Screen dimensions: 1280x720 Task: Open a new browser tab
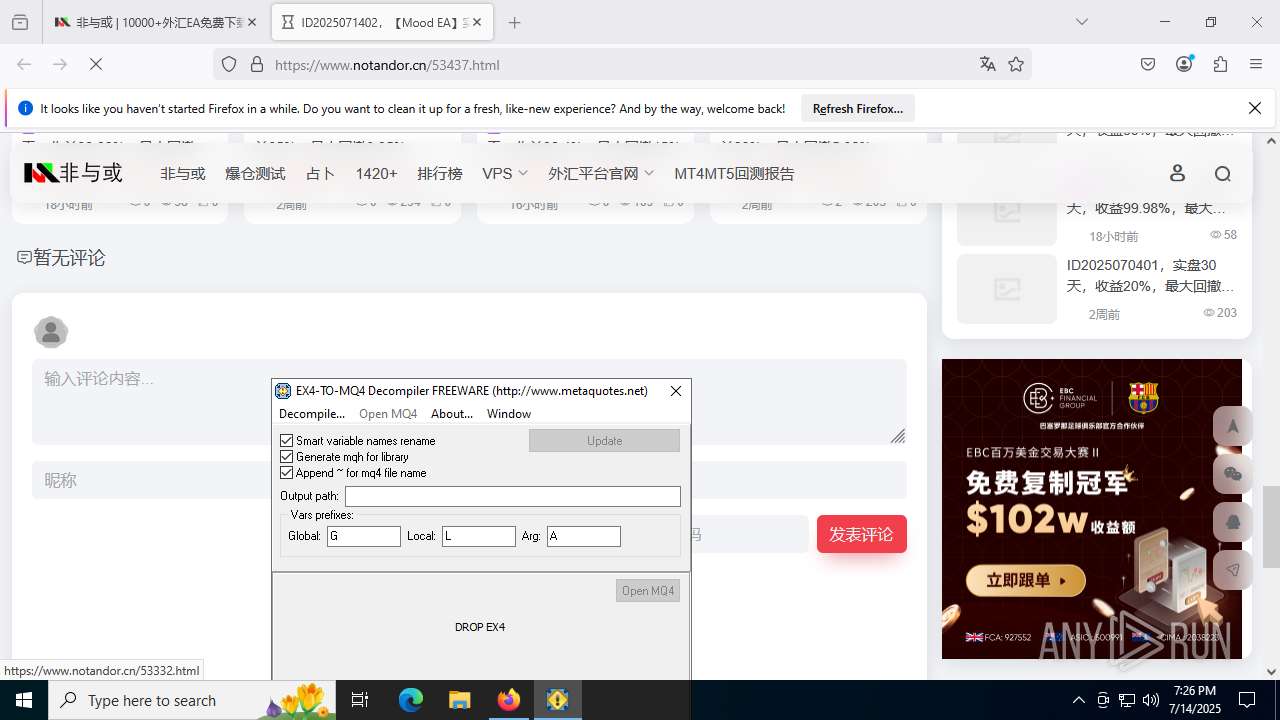click(x=514, y=22)
